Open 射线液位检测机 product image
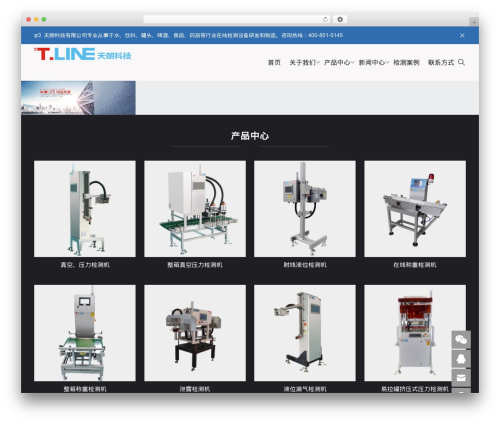 pyautogui.click(x=305, y=209)
